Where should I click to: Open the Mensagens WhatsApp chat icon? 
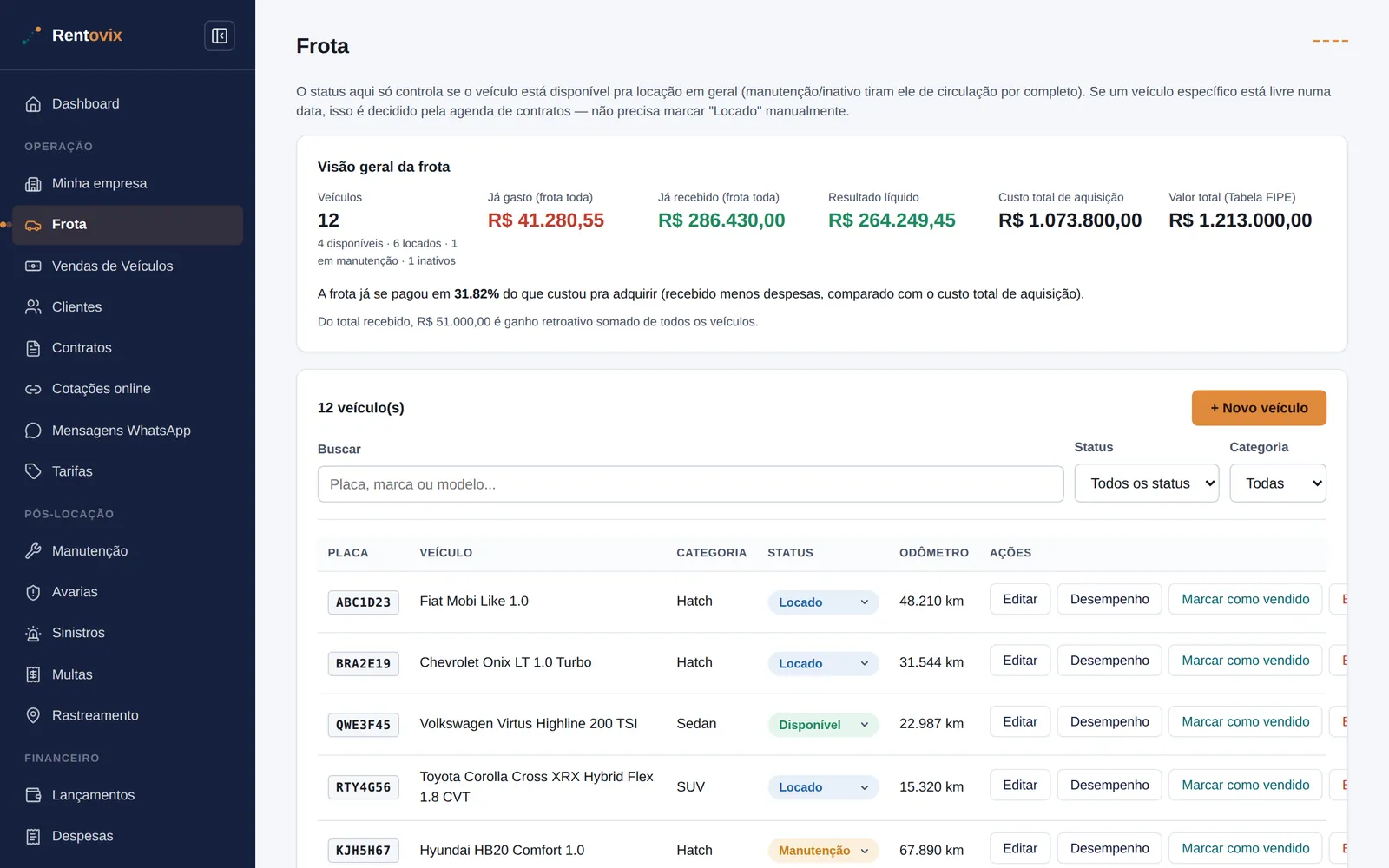[x=33, y=431]
